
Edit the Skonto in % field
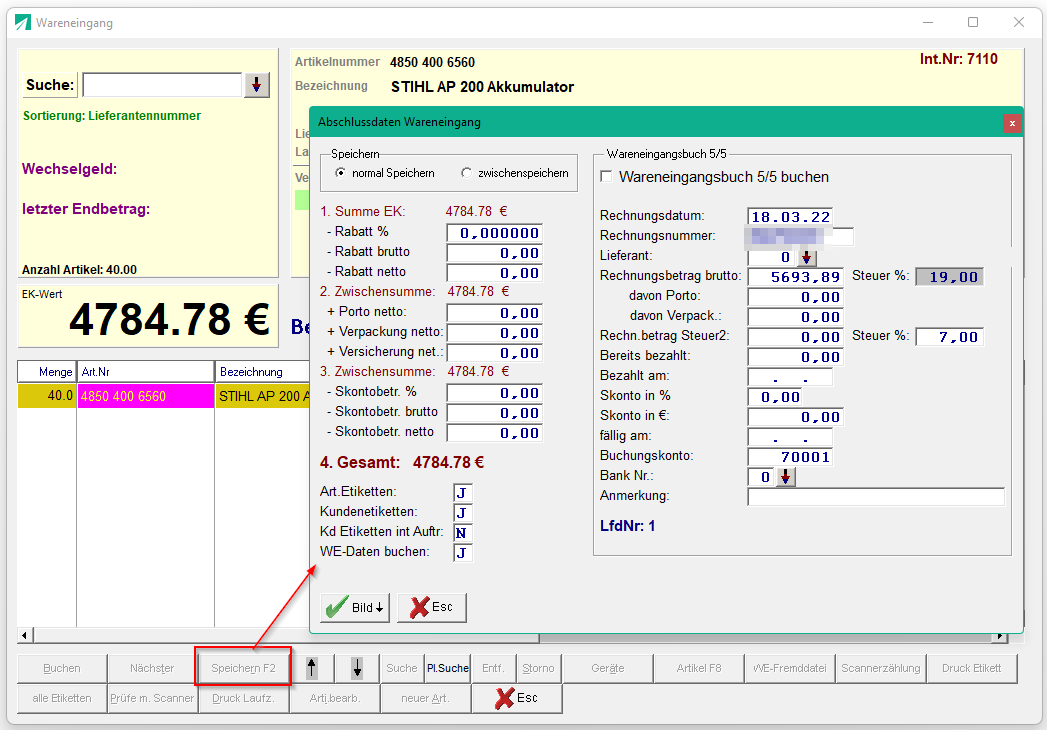pos(775,397)
